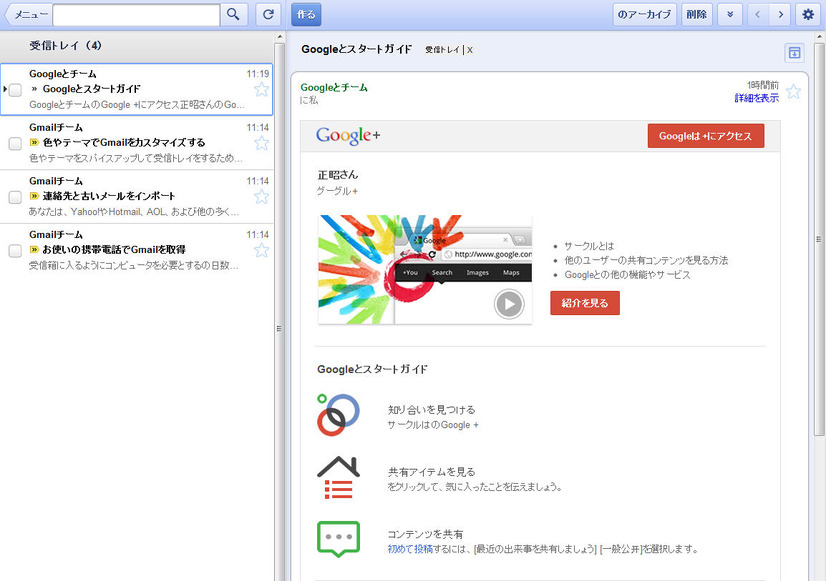
Task: Click sender name Googleとチーム in reading pane
Action: (x=334, y=87)
